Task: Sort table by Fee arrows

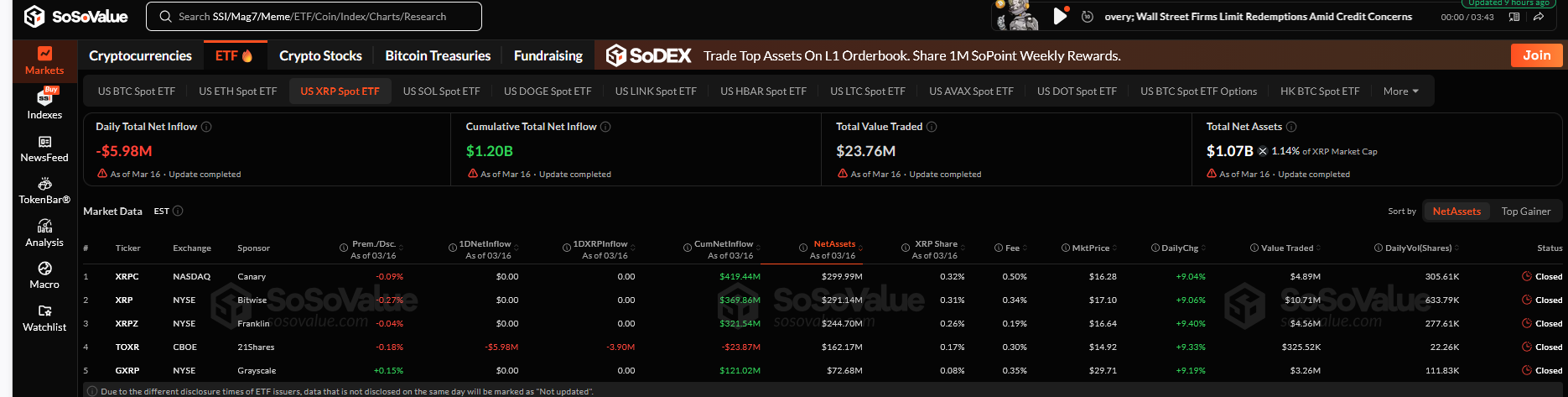Action: 1025,248
